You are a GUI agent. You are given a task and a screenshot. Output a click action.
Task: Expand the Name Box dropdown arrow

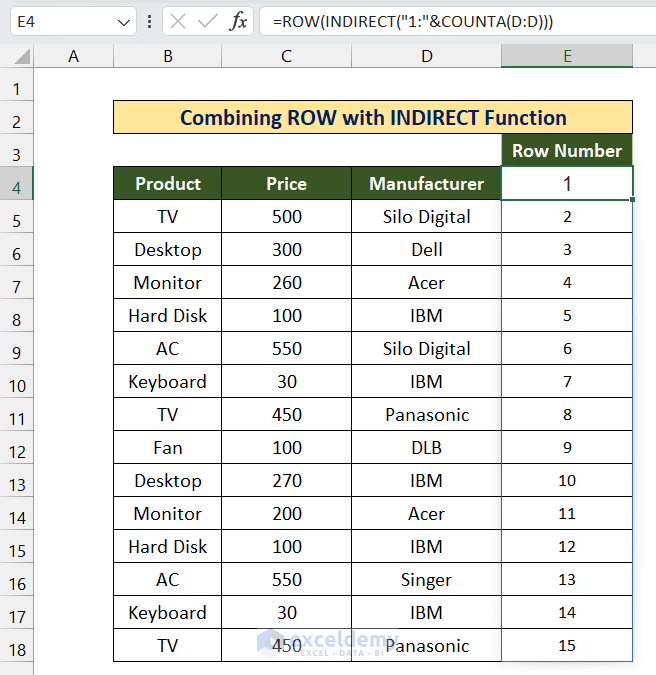[124, 22]
